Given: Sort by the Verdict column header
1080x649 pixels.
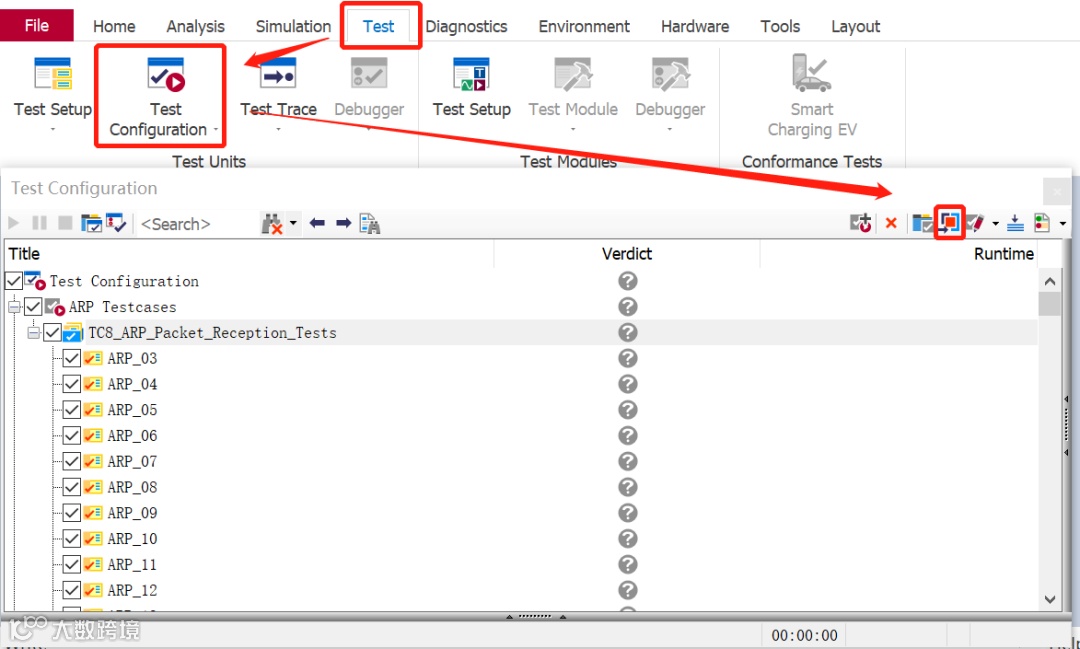Looking at the screenshot, I should click(627, 254).
